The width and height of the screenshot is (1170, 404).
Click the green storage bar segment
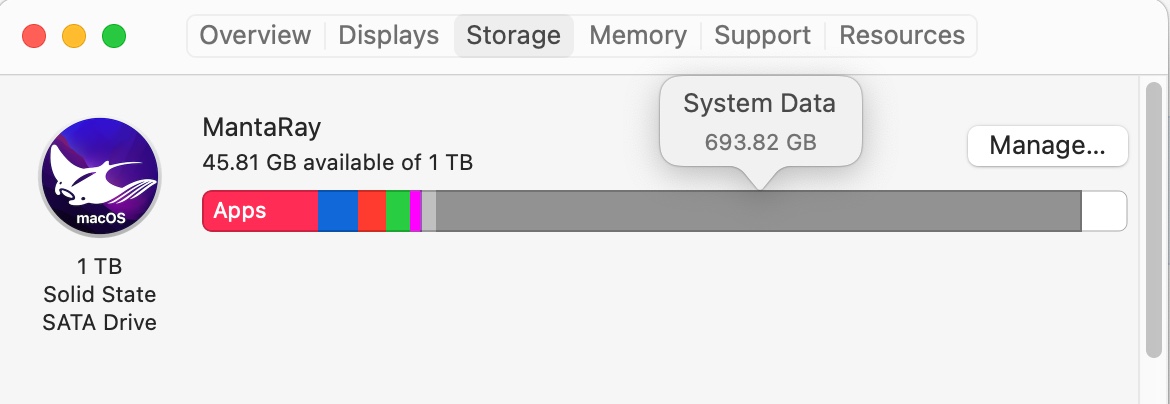[397, 211]
